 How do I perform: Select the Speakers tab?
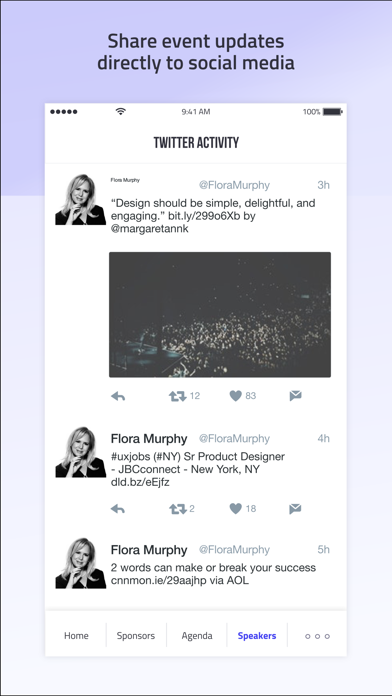(x=257, y=636)
